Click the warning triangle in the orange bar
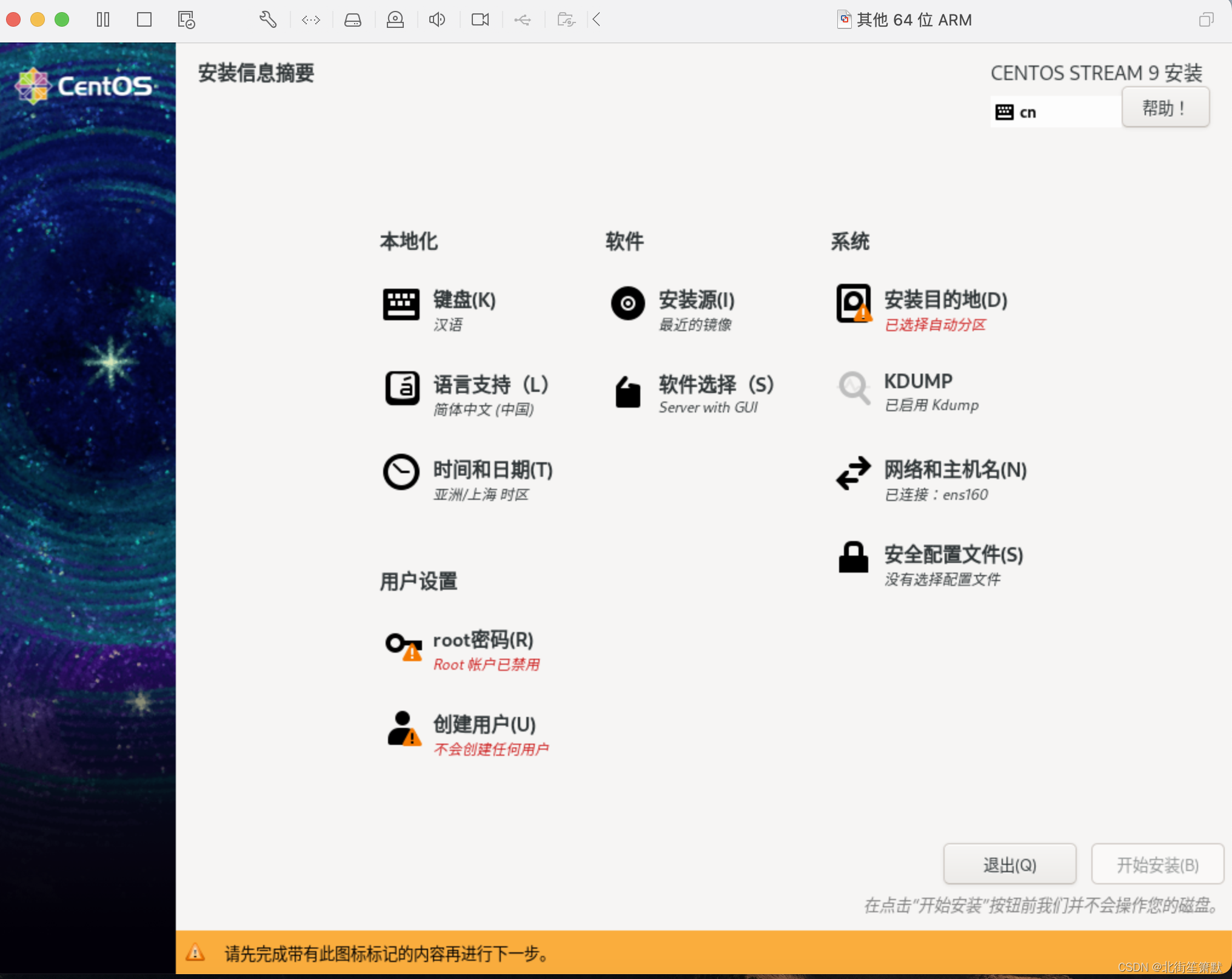 pyautogui.click(x=195, y=952)
